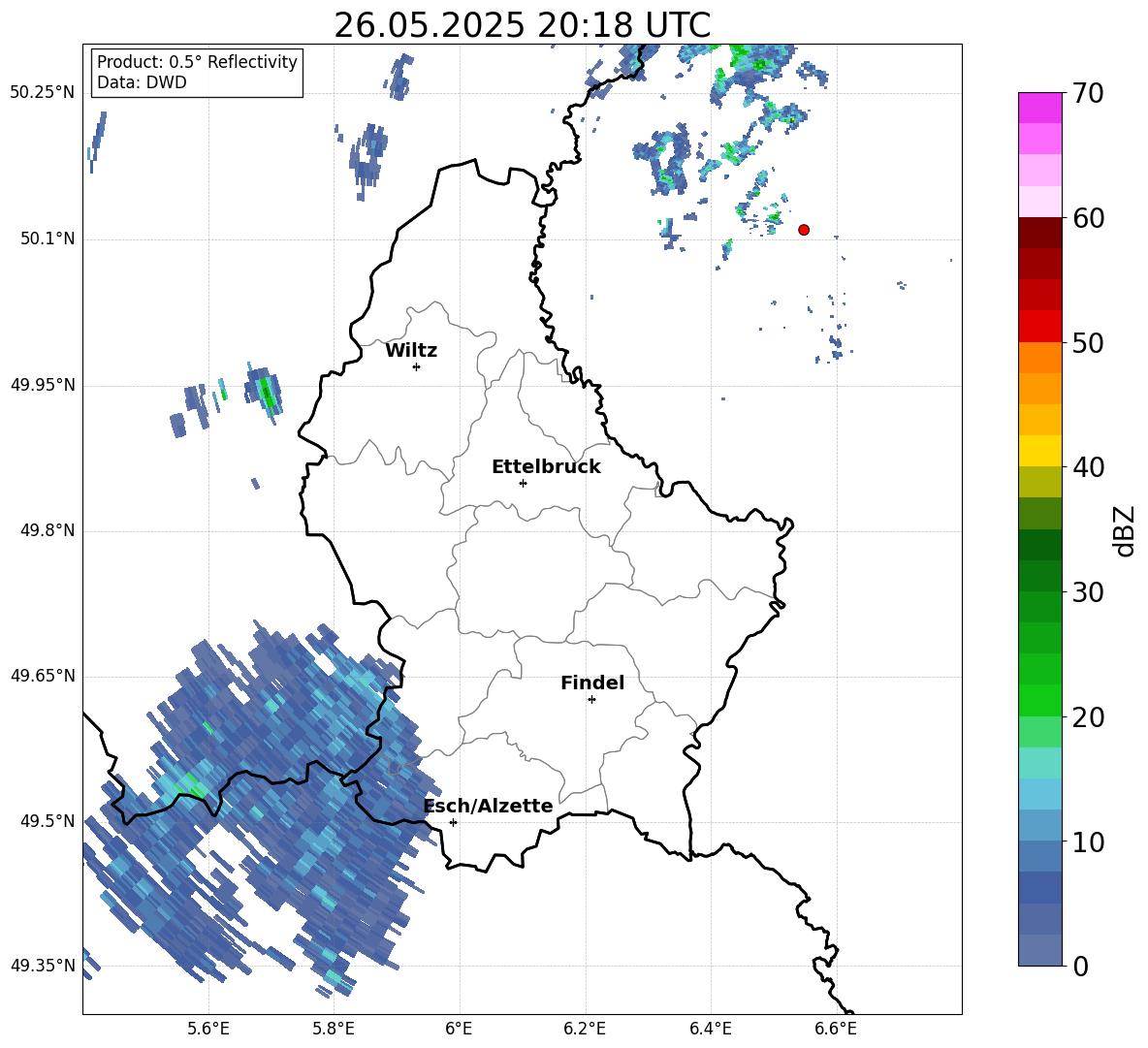The width and height of the screenshot is (1148, 1048).
Task: Click the Wiltz station cross marker
Action: tap(416, 366)
